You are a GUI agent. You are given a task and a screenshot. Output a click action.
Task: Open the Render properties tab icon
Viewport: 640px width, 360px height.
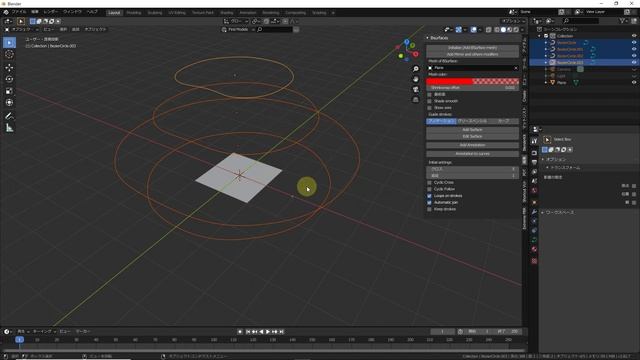(x=534, y=153)
